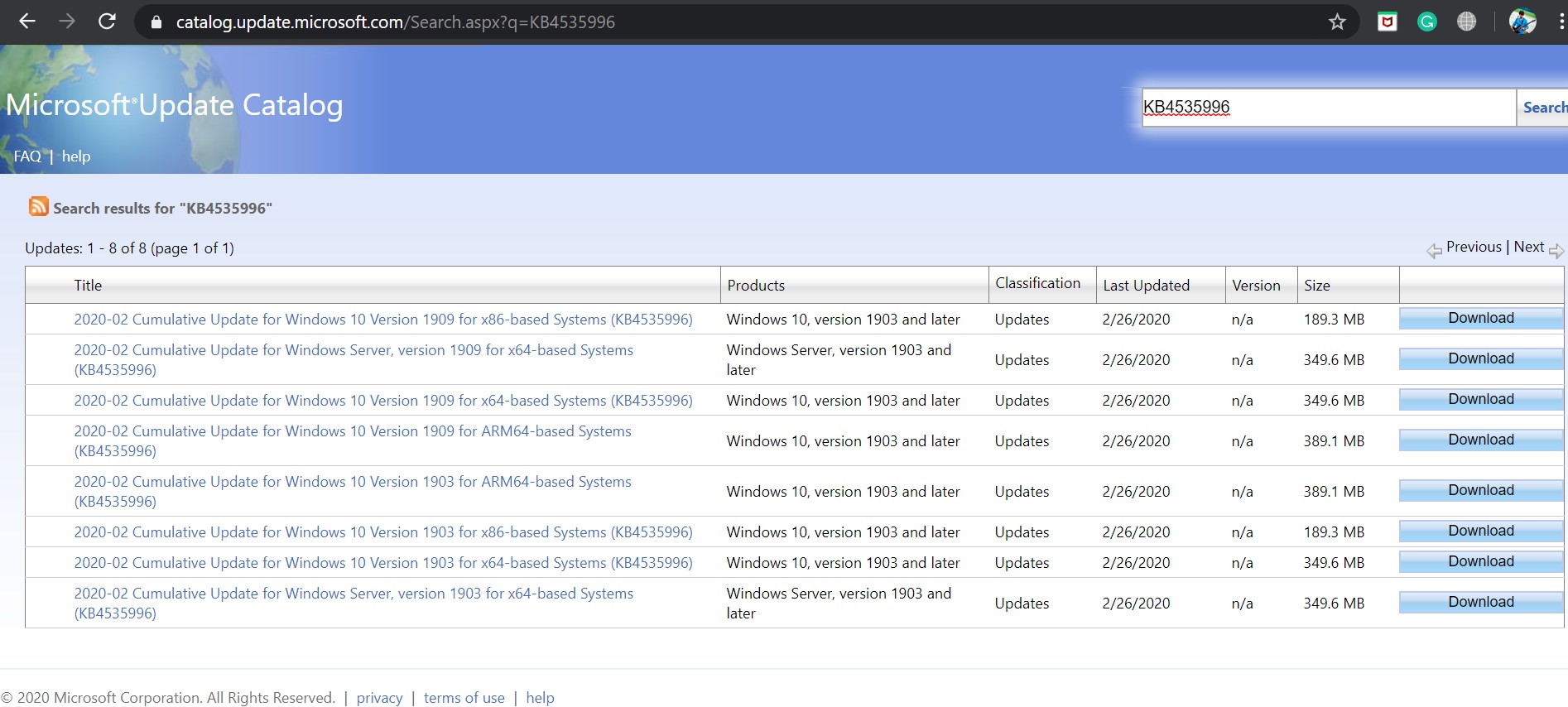This screenshot has height=707, width=1568.
Task: Open Windows 10 1909 x64 update link
Action: pos(383,401)
